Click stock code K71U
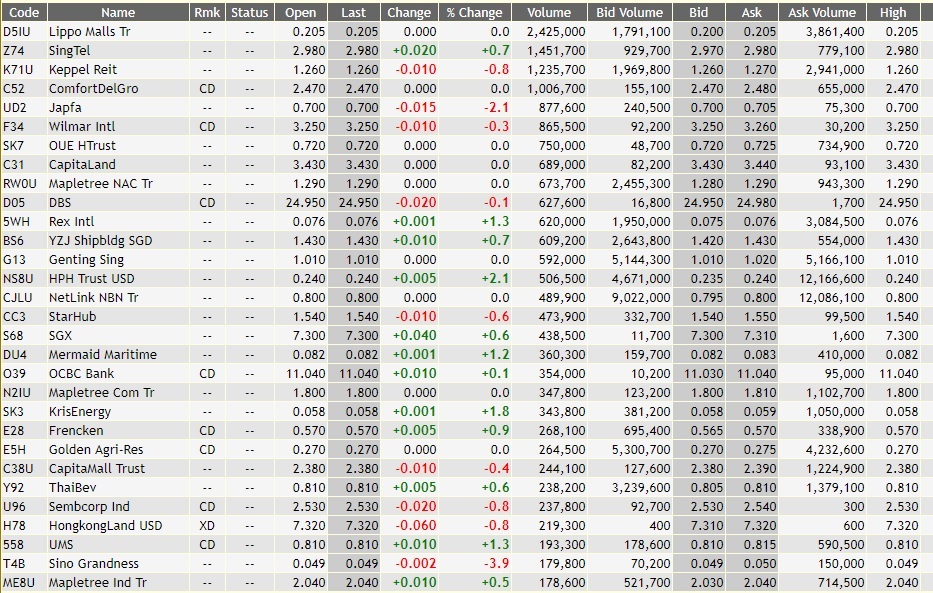 [x=18, y=70]
